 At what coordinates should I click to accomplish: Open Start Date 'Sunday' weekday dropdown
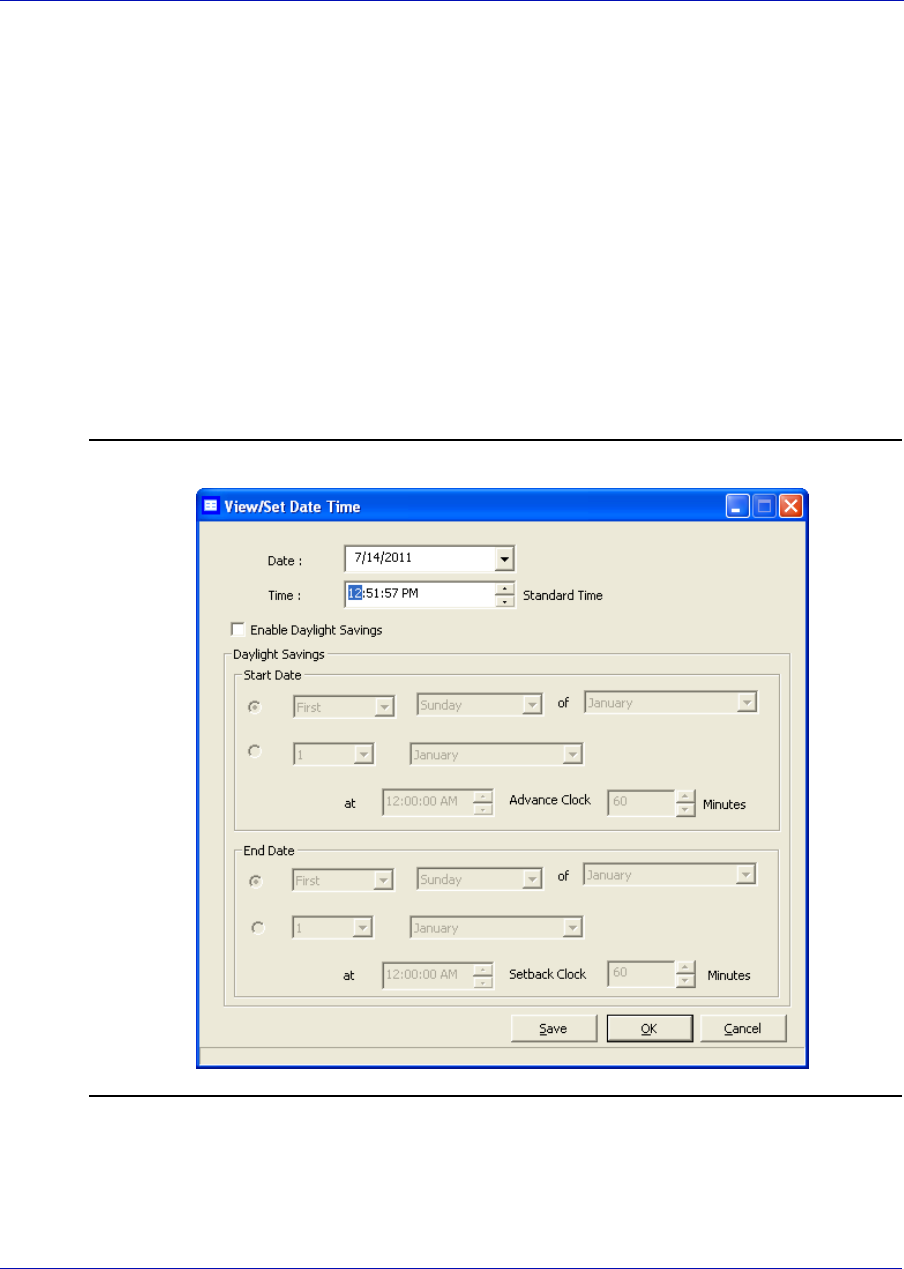(x=531, y=707)
